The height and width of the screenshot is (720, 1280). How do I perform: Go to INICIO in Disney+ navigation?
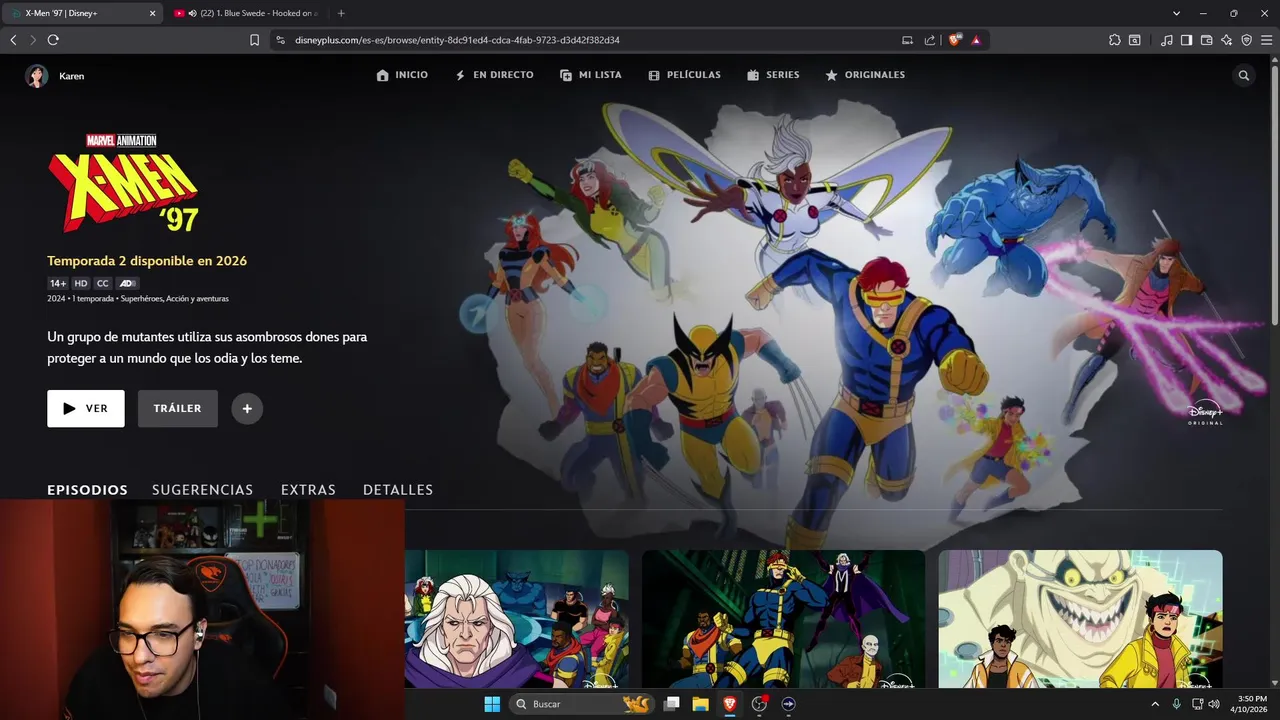(402, 75)
